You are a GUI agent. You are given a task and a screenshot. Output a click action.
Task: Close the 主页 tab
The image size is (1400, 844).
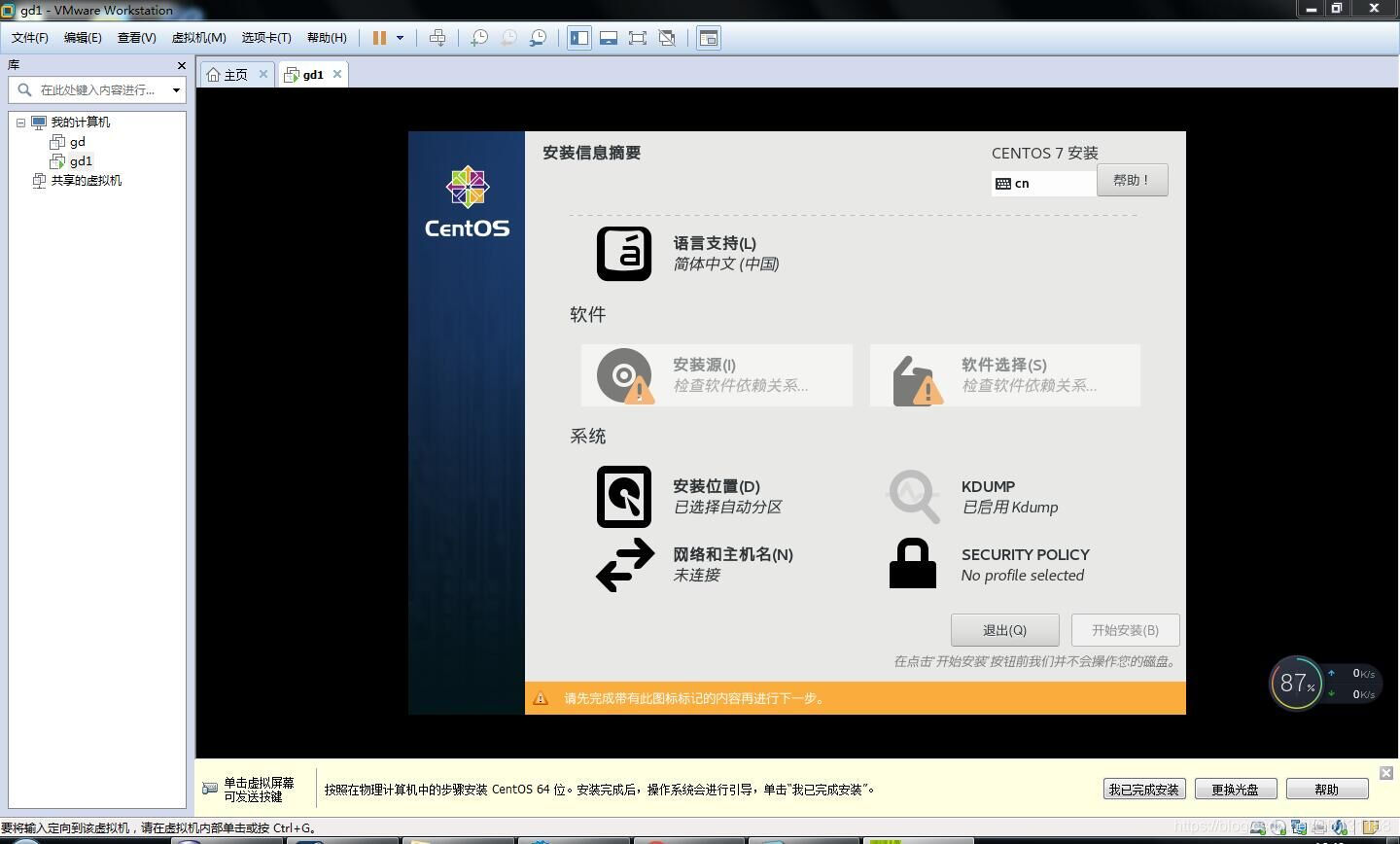pos(262,74)
